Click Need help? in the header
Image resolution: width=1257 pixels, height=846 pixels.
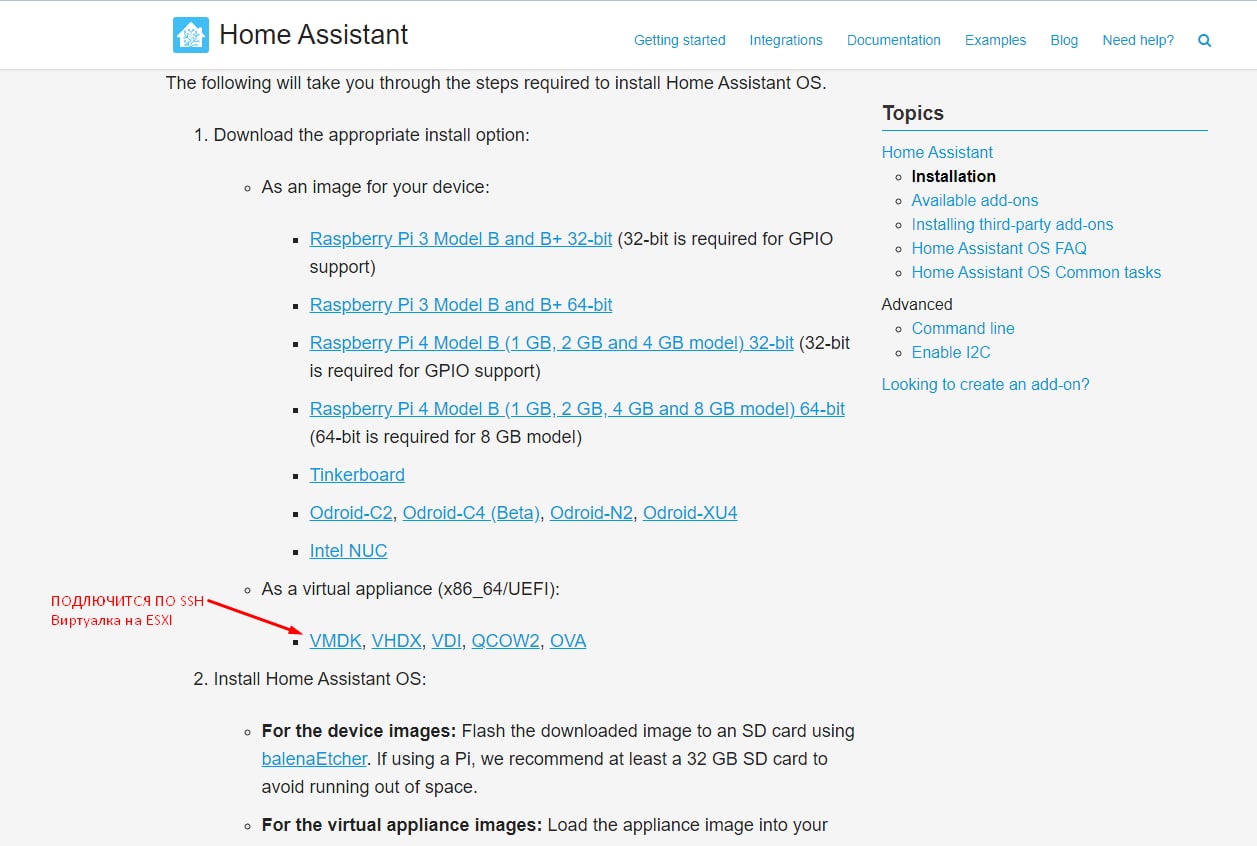click(1138, 40)
